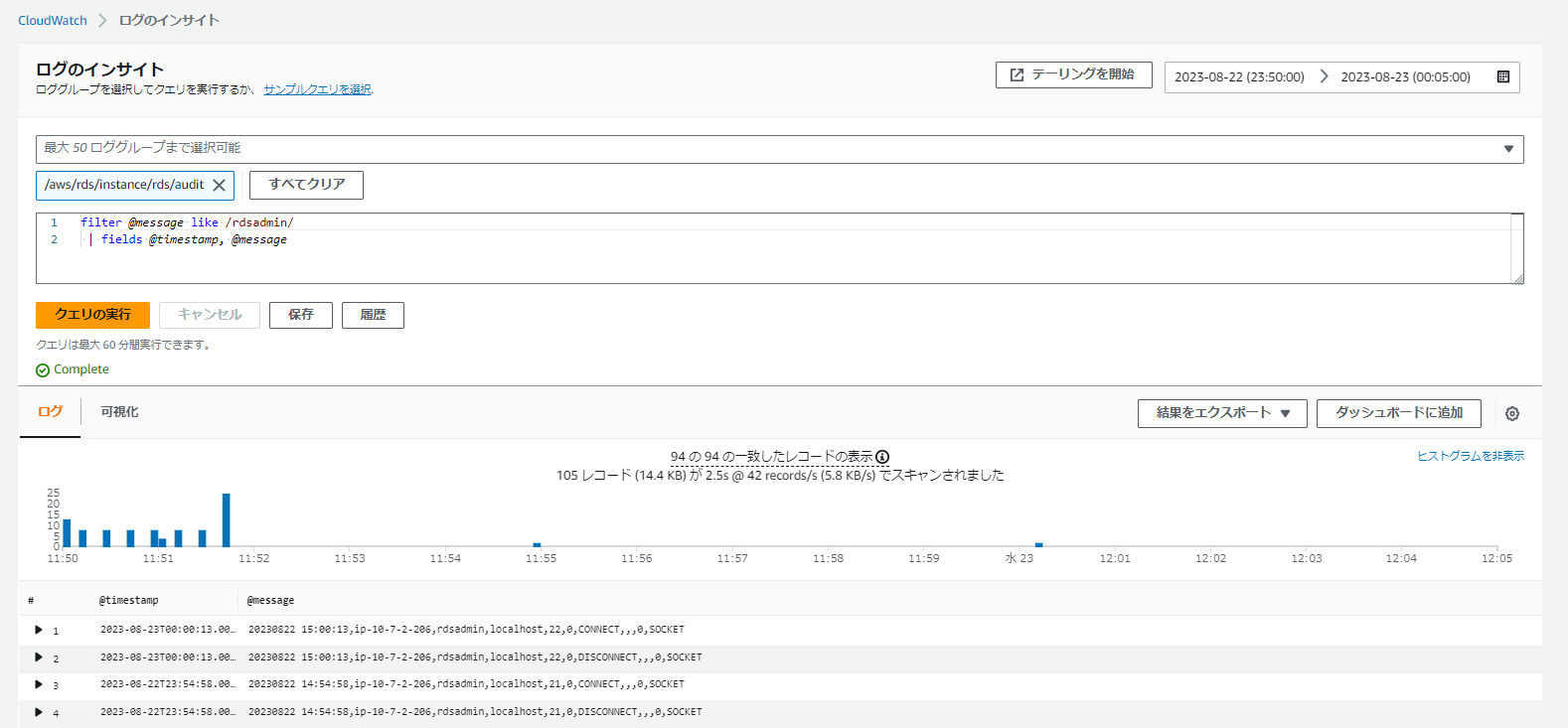Remove the /aws/rds/instance/rds/audit log group tag

[220, 186]
